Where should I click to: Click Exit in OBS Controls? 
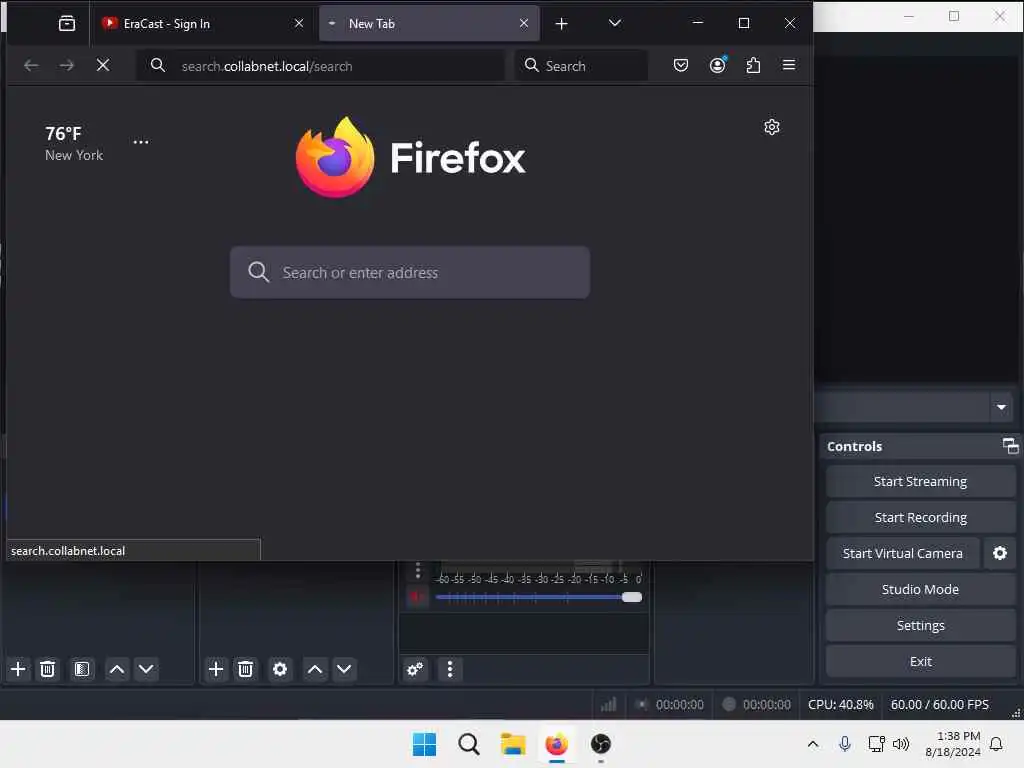click(920, 661)
